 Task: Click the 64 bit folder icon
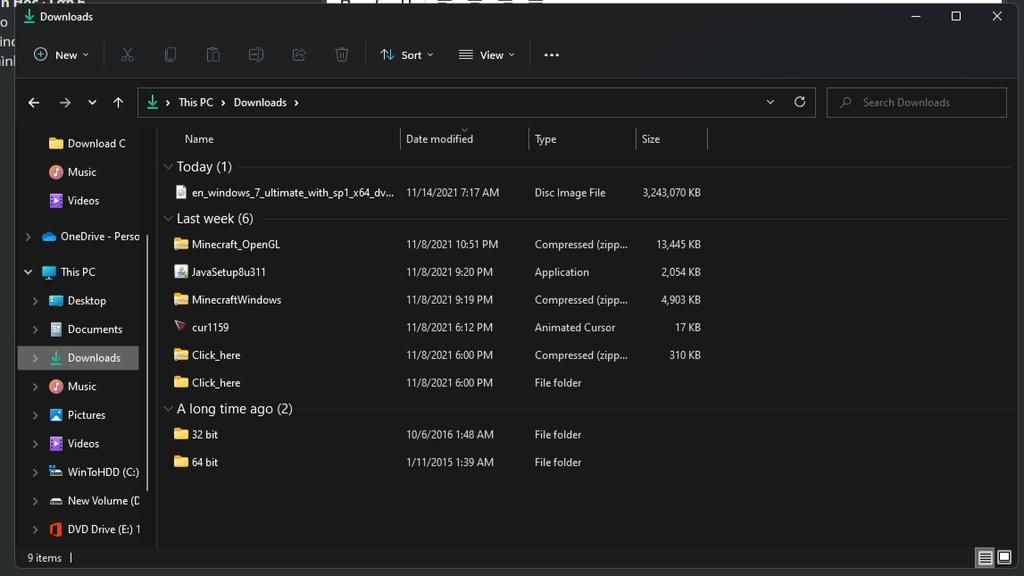tap(181, 462)
